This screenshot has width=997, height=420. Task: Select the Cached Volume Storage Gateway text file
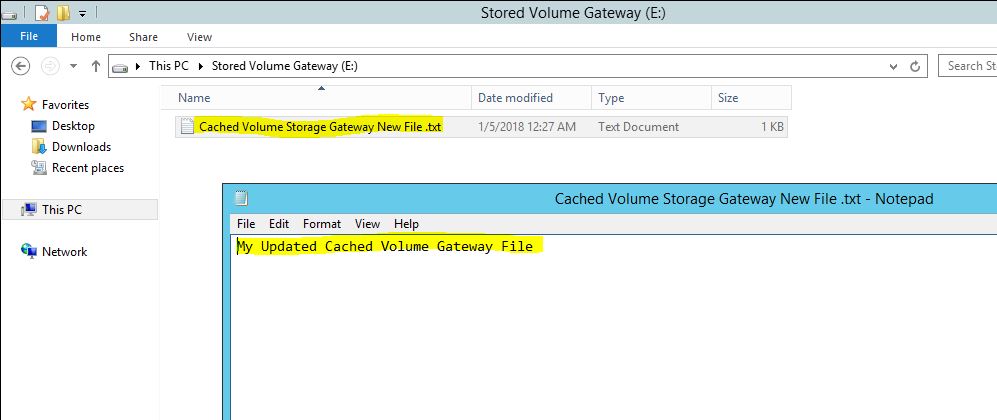pyautogui.click(x=320, y=127)
